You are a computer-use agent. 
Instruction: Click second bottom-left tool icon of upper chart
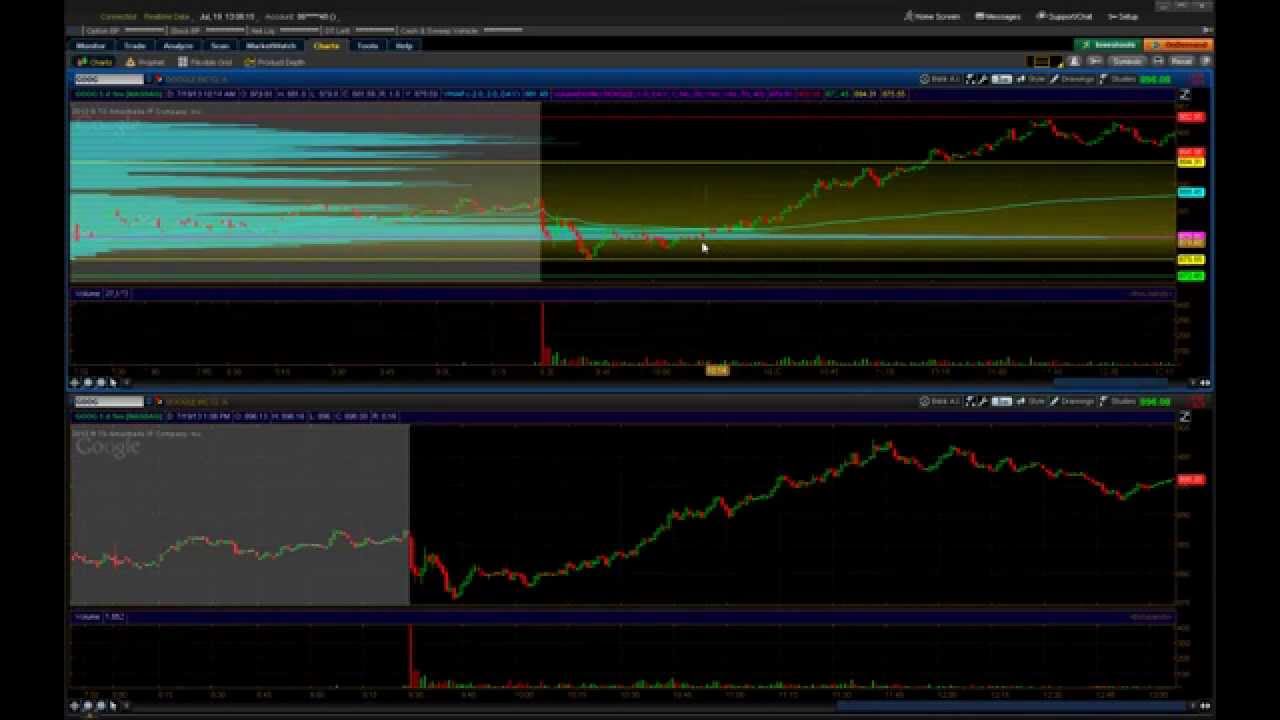tap(88, 382)
